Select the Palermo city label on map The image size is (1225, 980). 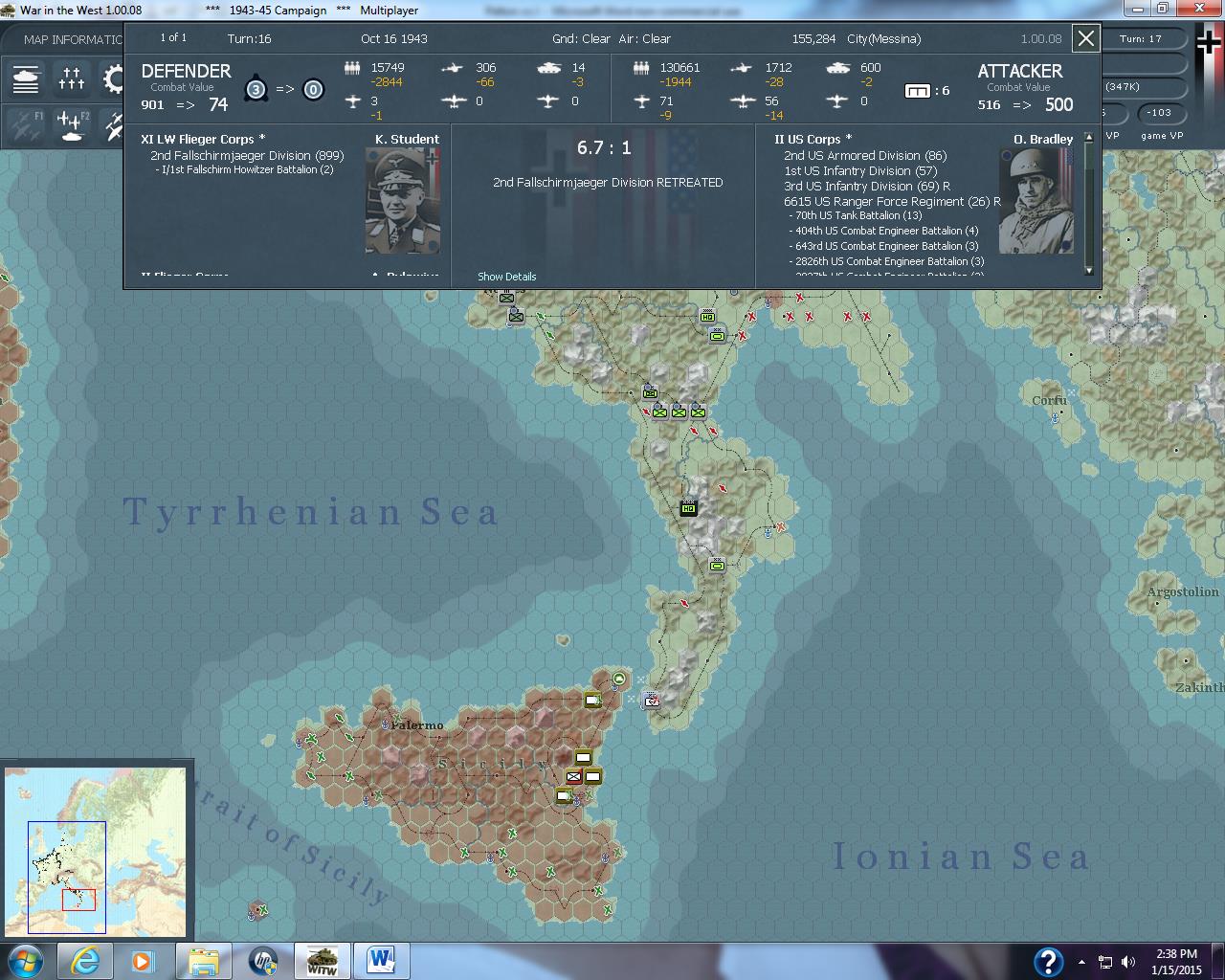point(417,725)
